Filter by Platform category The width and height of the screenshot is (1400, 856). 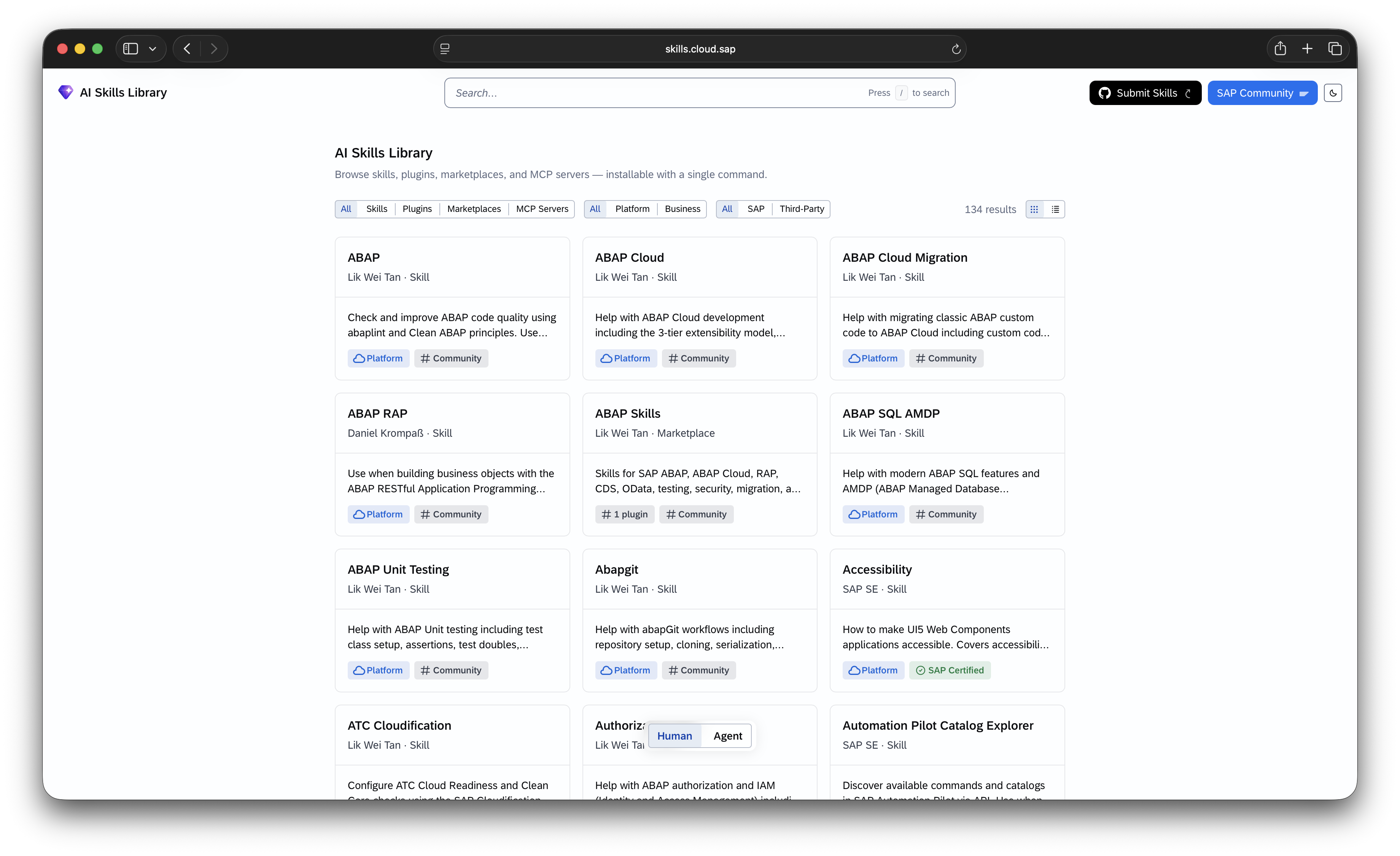pos(632,209)
